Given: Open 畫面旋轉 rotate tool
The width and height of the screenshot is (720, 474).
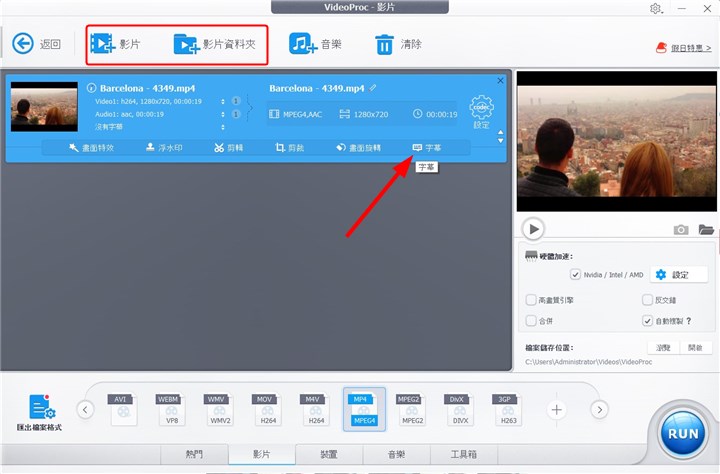Looking at the screenshot, I should pos(358,148).
